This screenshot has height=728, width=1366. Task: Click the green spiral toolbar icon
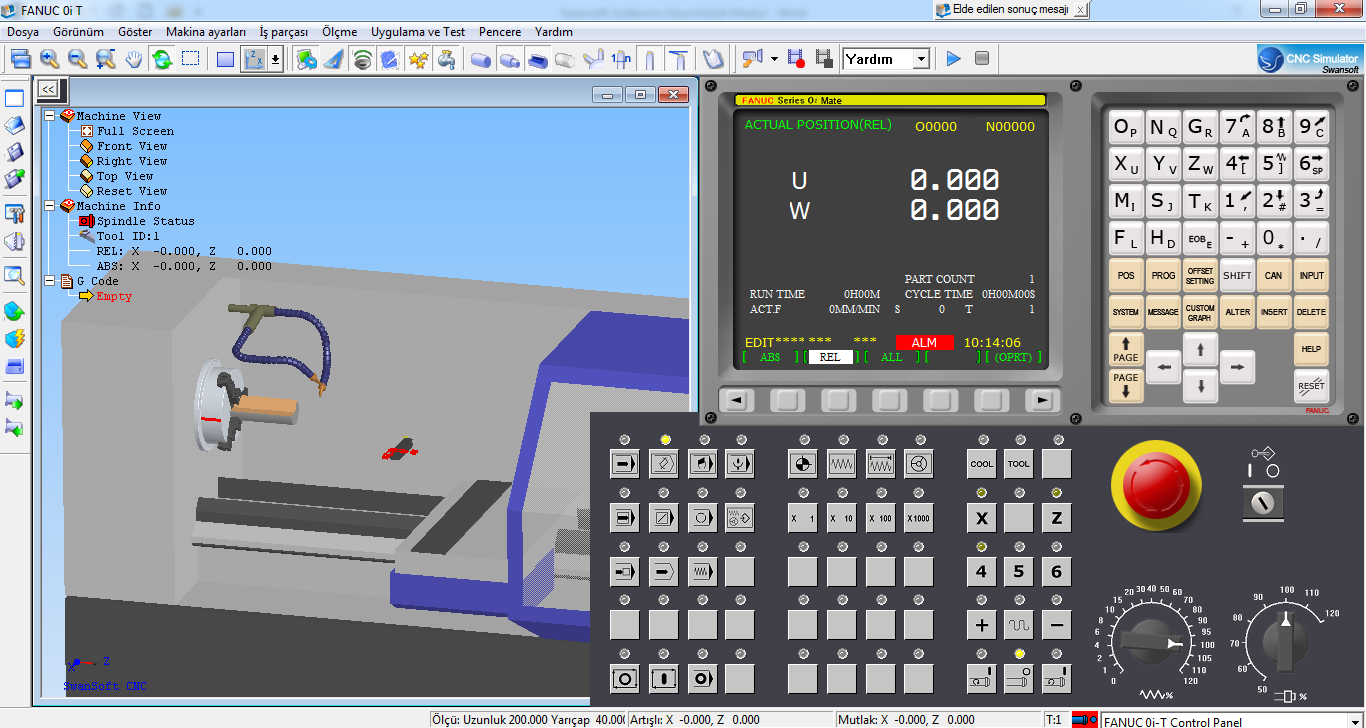[362, 59]
